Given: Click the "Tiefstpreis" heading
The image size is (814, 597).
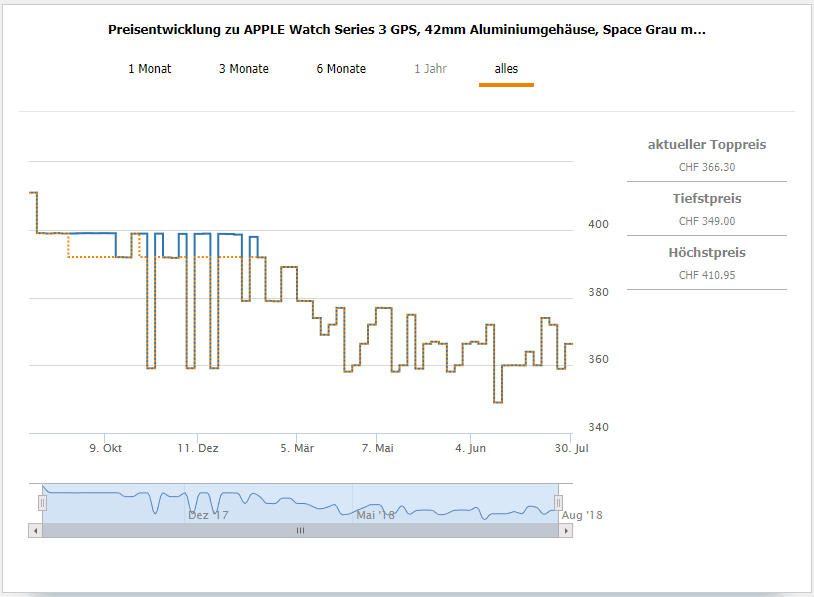Looking at the screenshot, I should 707,199.
